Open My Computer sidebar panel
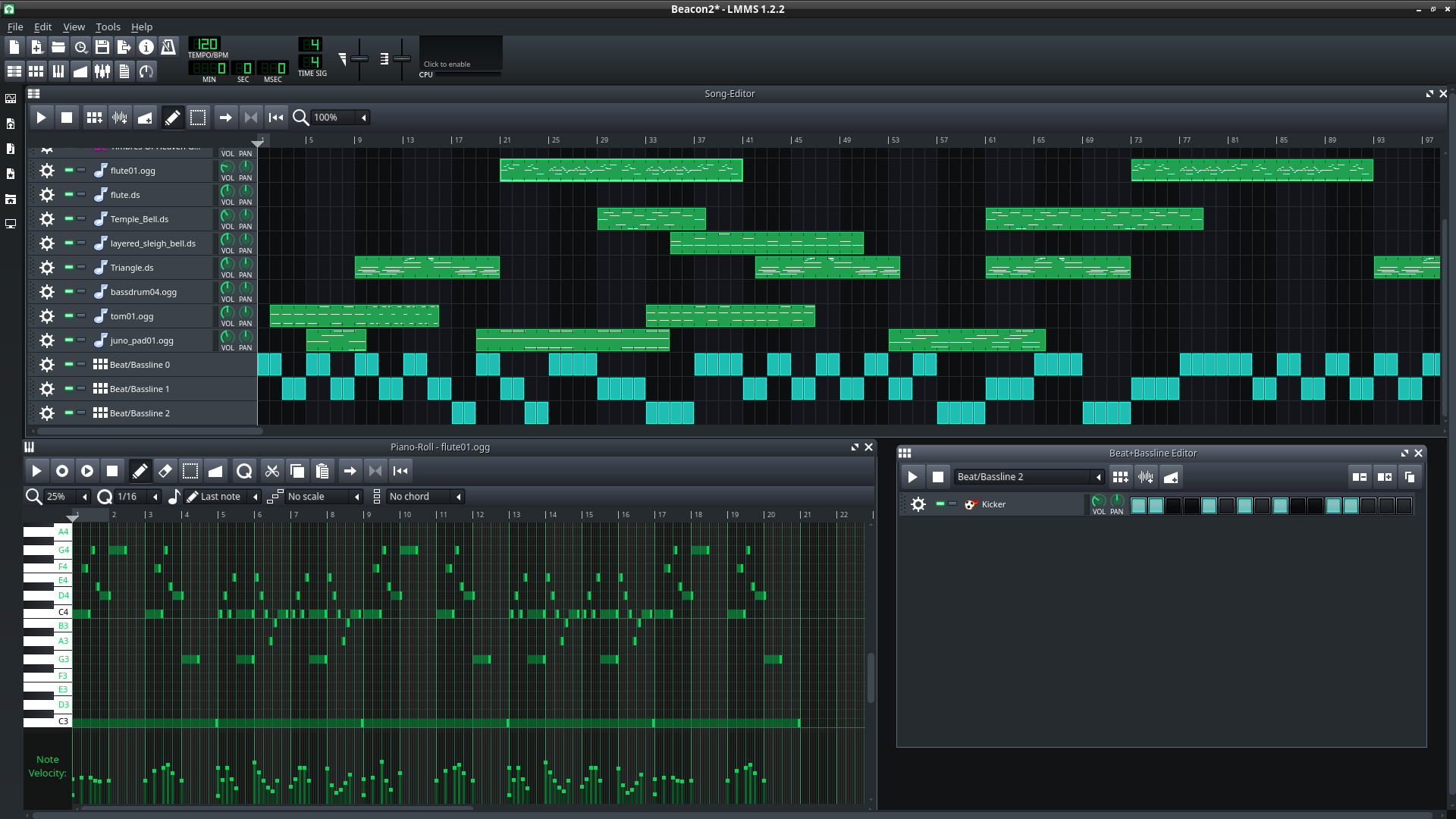The image size is (1456, 819). (11, 224)
